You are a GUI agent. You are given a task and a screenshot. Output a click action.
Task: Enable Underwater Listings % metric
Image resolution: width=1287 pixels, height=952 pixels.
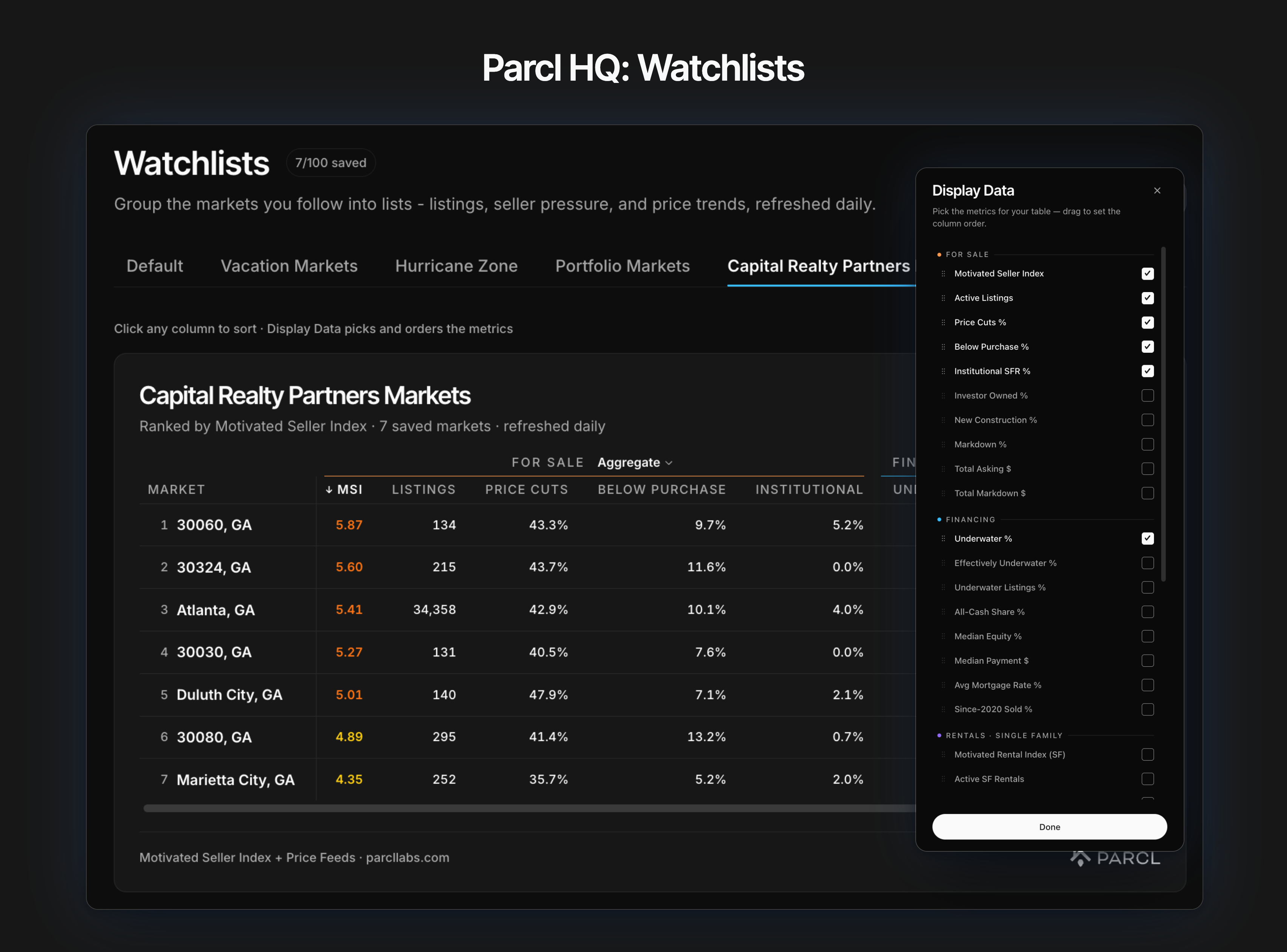(1148, 587)
